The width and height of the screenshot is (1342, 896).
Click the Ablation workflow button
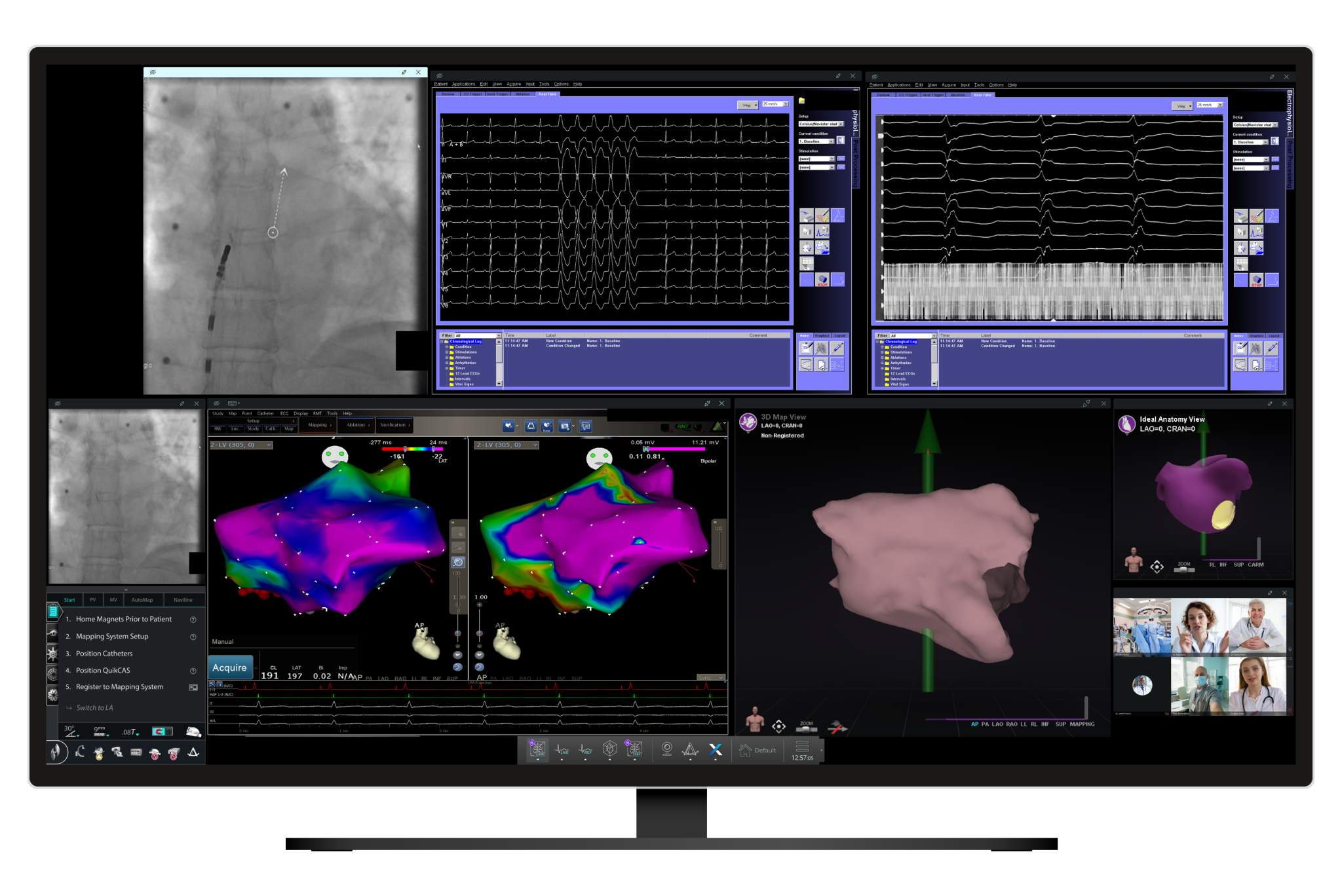pyautogui.click(x=356, y=425)
